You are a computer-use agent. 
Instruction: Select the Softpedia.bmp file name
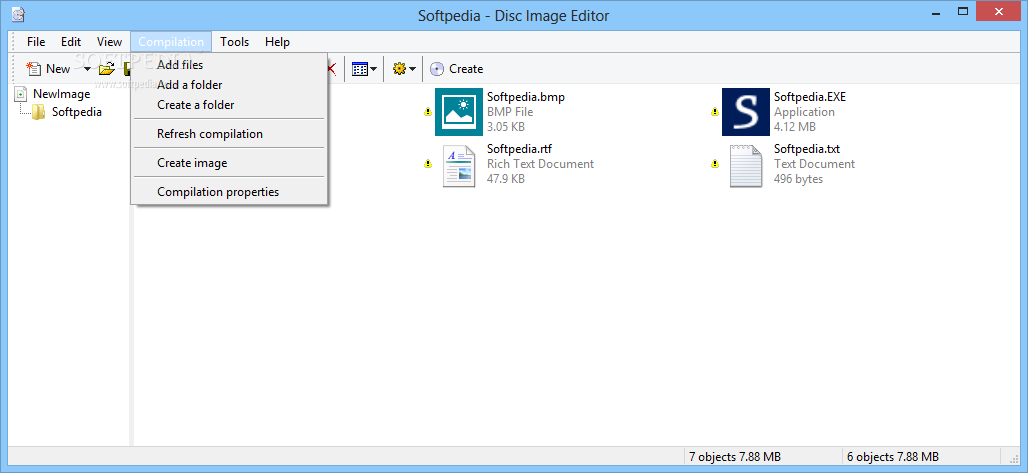(526, 97)
